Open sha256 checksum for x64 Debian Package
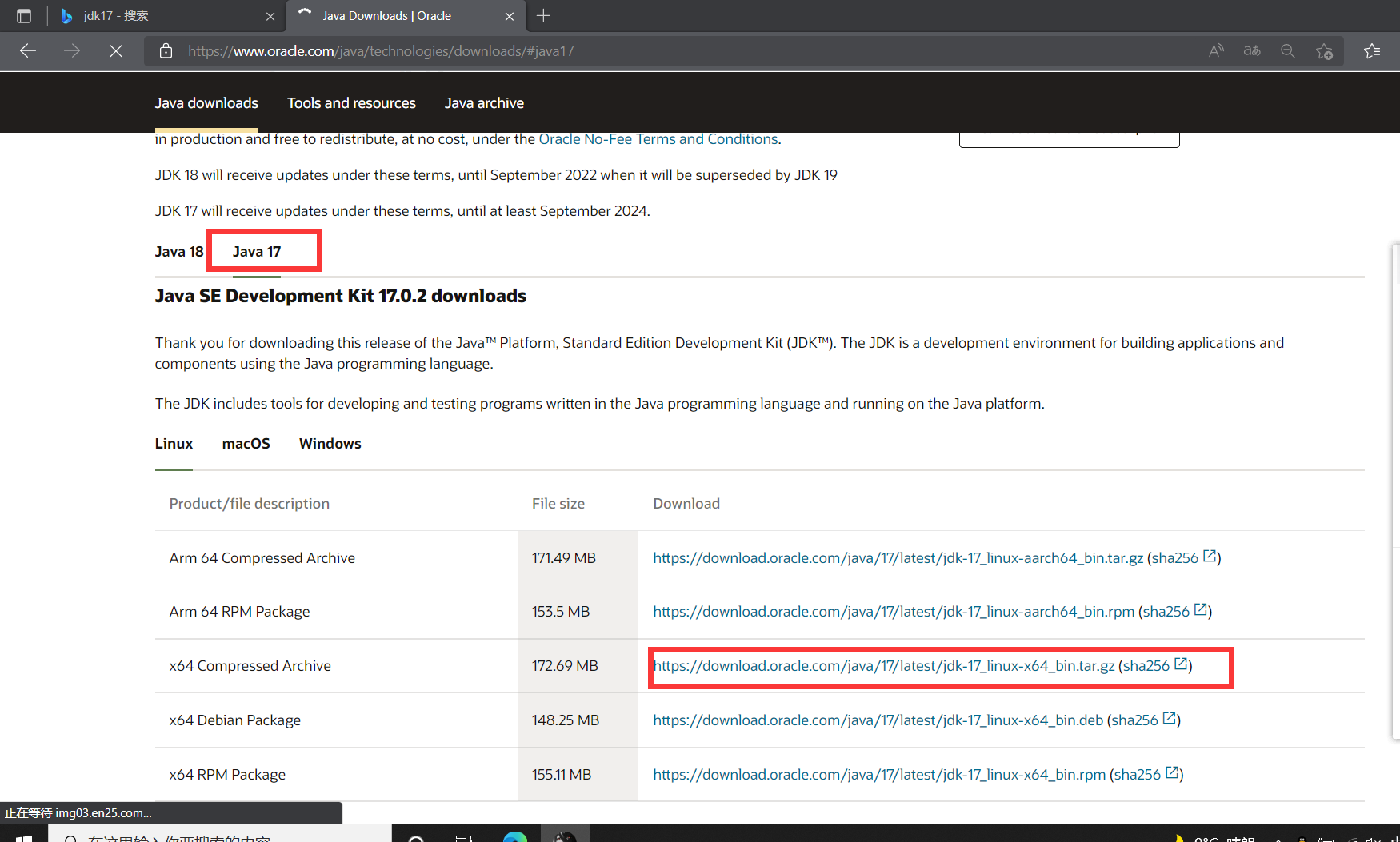The width and height of the screenshot is (1400, 842). pos(1139,720)
